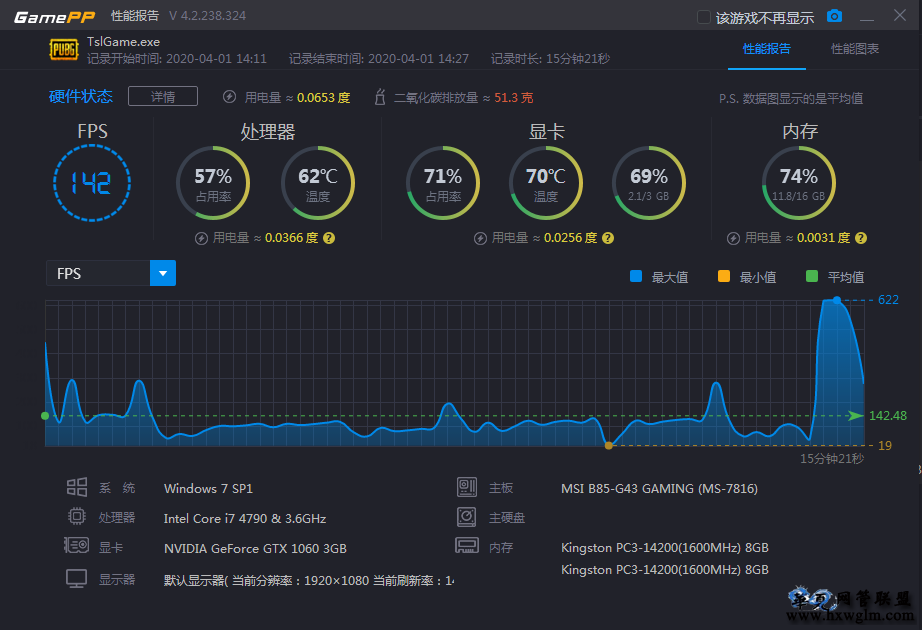Screen dimensions: 922x630
Task: Switch to the 性能图表 tab
Action: coord(855,49)
